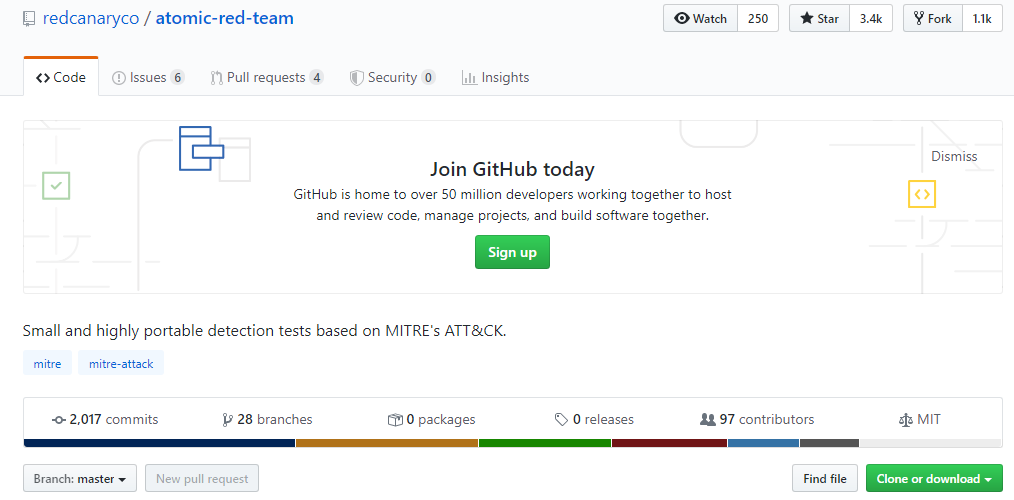View the 2,017 commits history

coord(105,419)
